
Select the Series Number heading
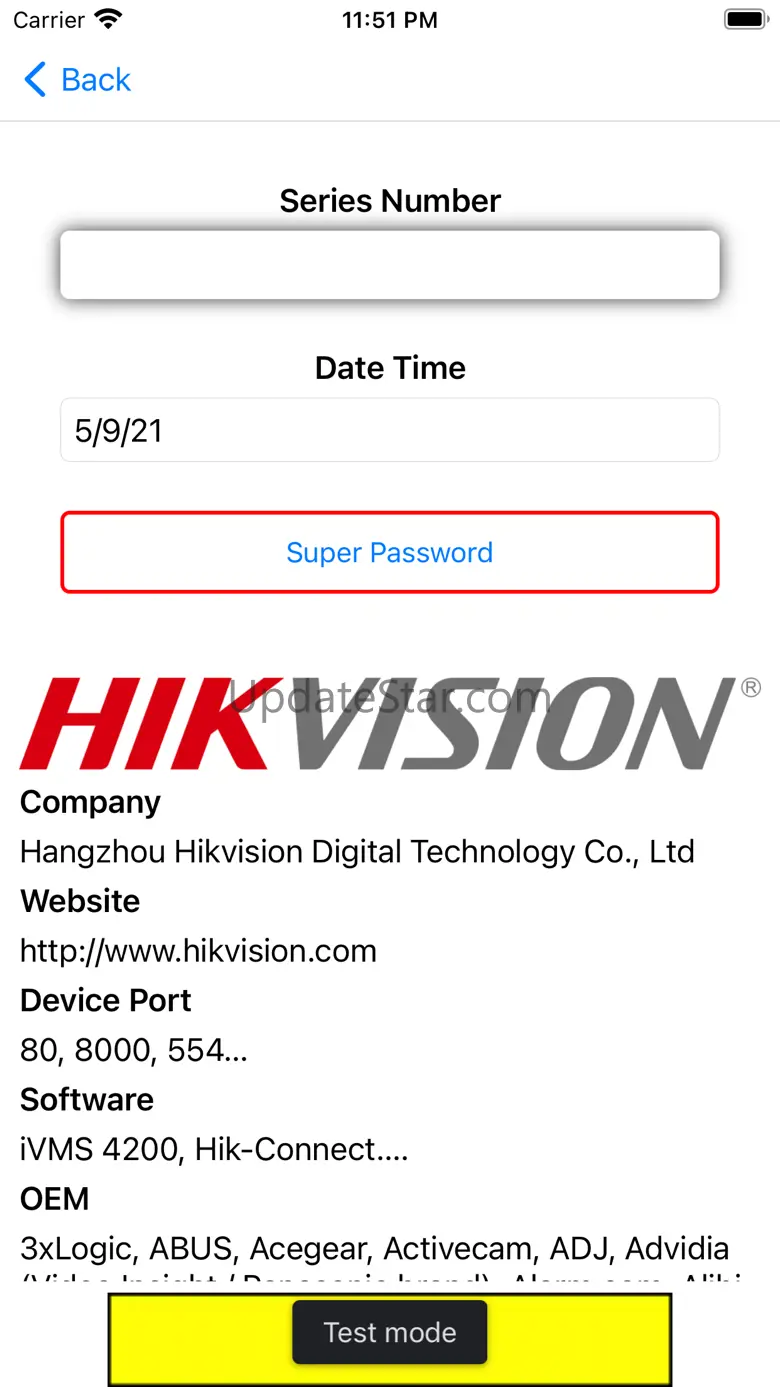[x=390, y=201]
